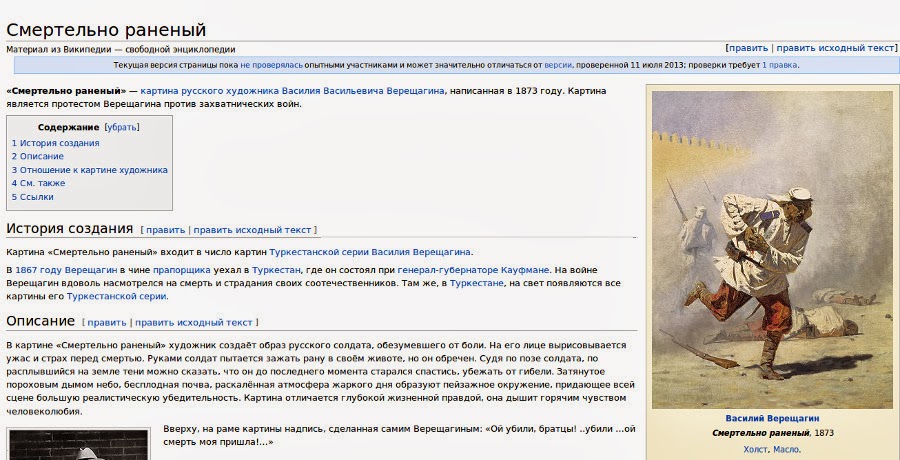Click '1 правка' link in review notice

(x=779, y=65)
